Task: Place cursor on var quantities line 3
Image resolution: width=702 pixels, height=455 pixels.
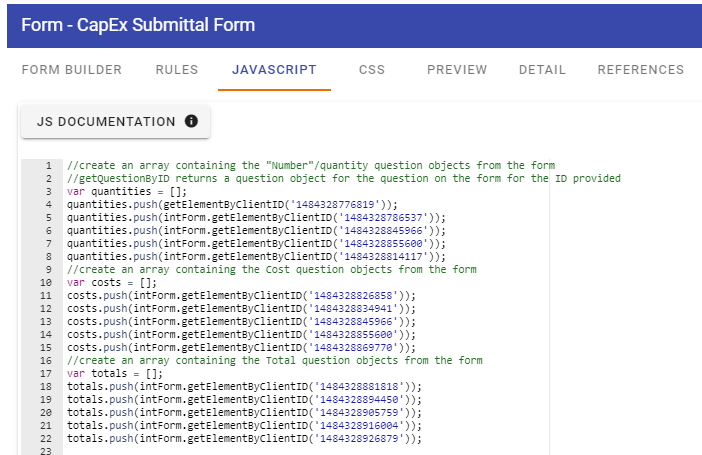Action: pyautogui.click(x=127, y=192)
